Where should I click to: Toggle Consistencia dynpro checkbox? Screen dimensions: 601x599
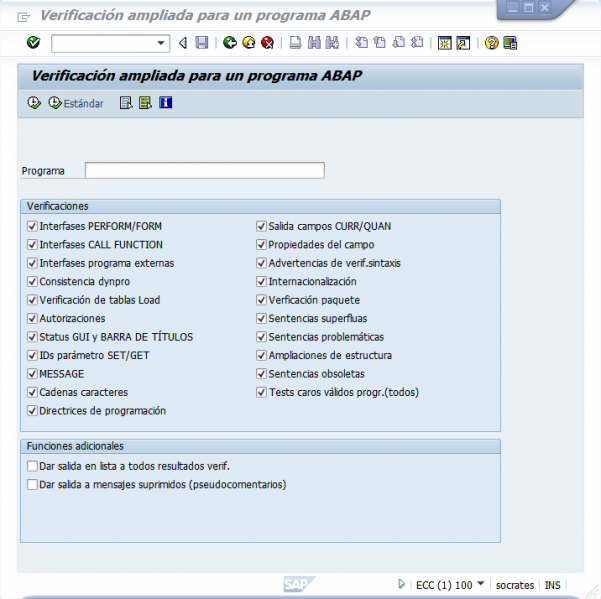click(x=32, y=282)
